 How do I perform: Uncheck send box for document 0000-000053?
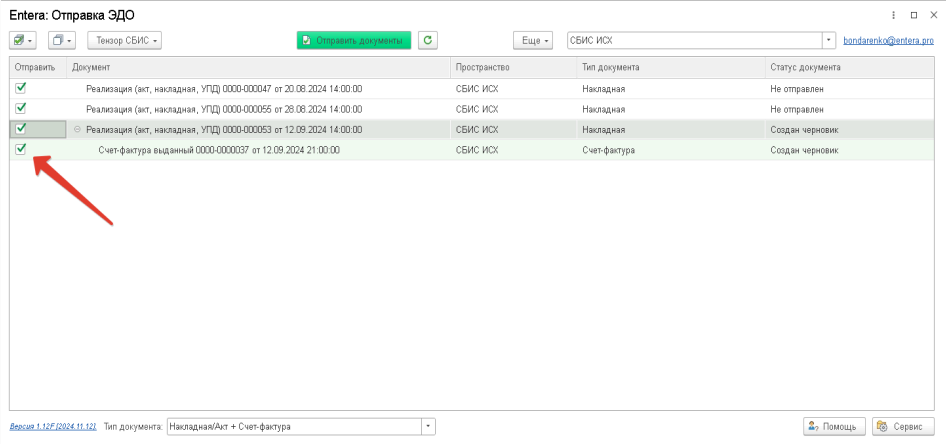(21, 128)
